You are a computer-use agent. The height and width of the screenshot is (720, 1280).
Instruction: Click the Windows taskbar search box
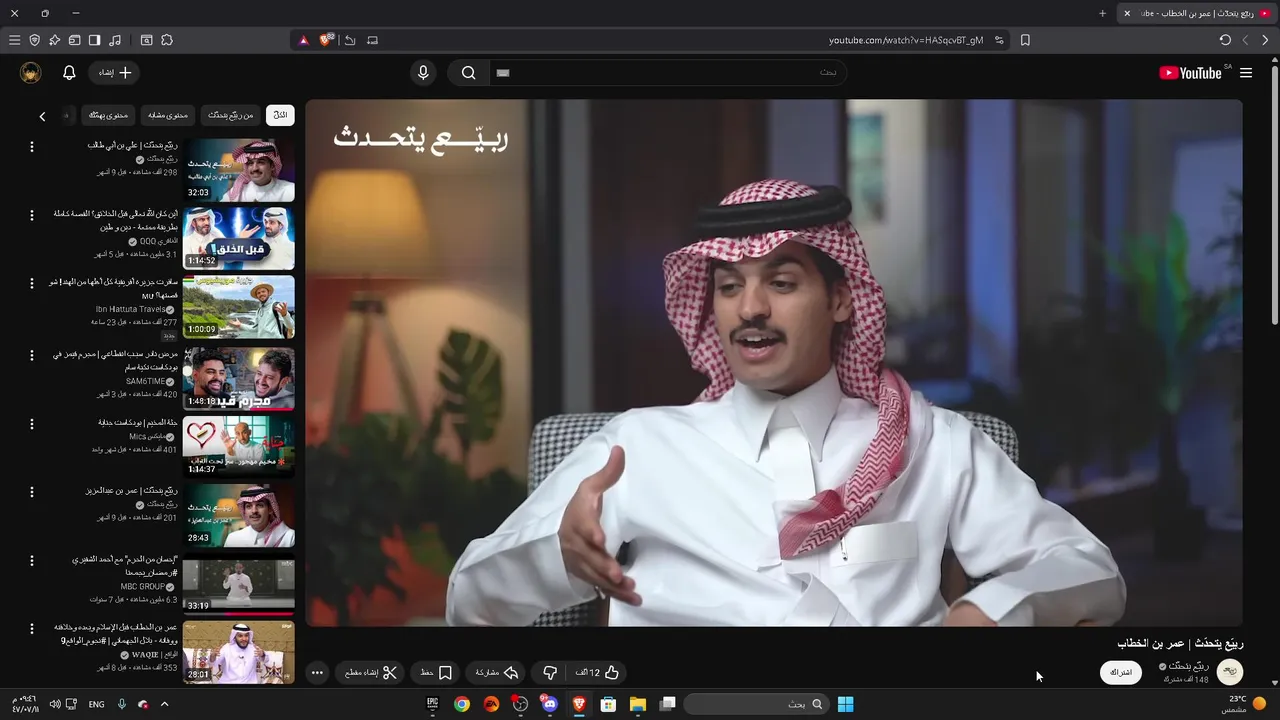(x=757, y=704)
